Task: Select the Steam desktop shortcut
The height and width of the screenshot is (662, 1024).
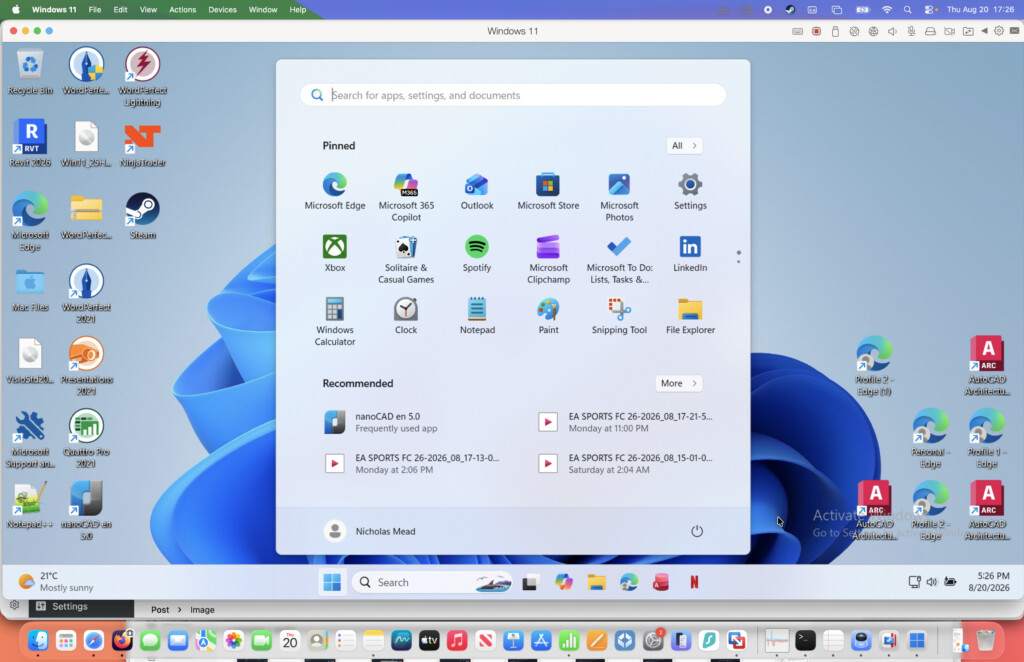Action: [142, 216]
